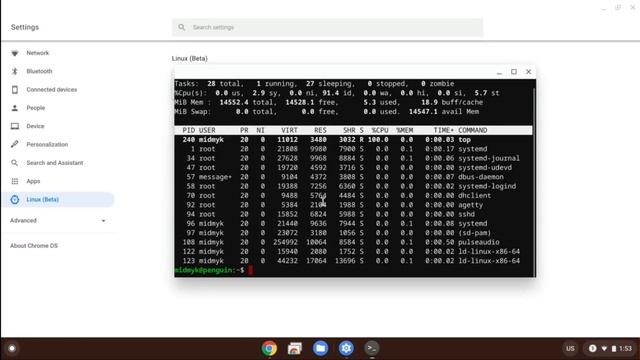Open Google Chrome from the shelf

click(269, 348)
